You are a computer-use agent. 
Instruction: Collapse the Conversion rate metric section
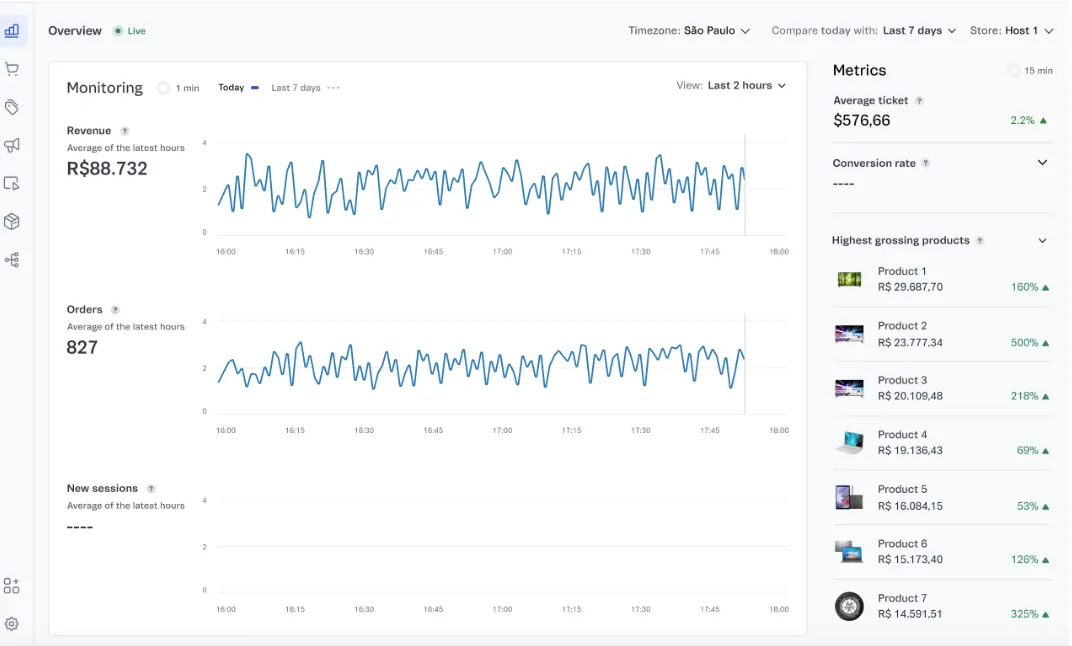point(1042,162)
